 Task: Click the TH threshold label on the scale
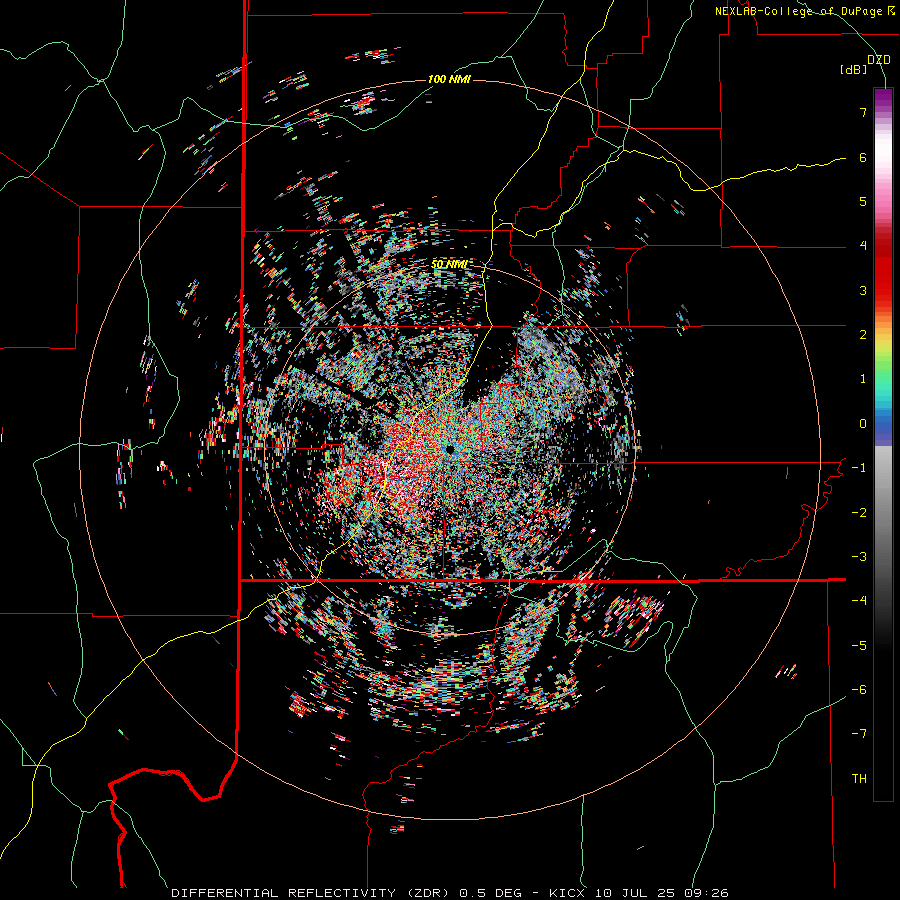coord(859,779)
